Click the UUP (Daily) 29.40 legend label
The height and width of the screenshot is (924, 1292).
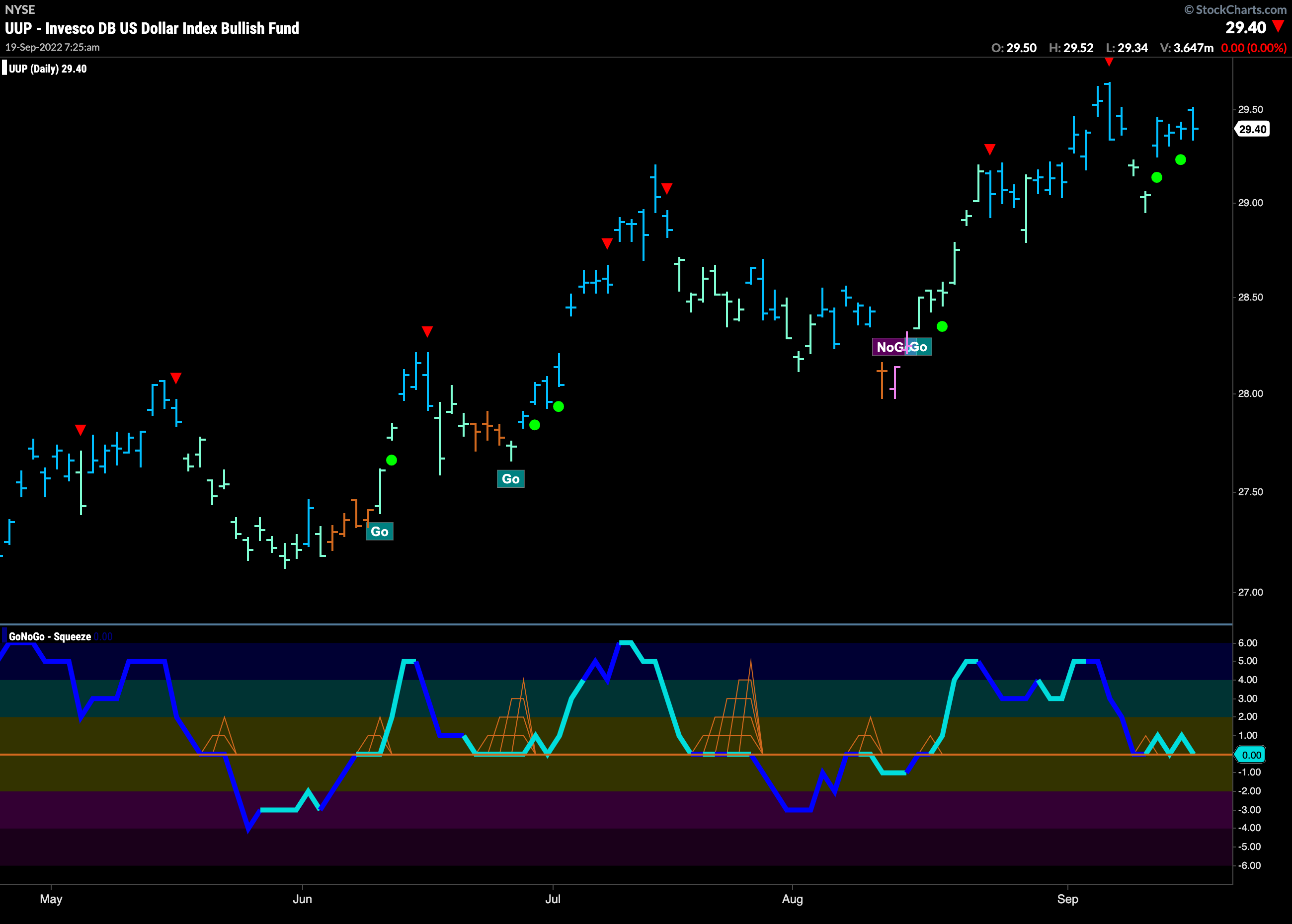pyautogui.click(x=48, y=69)
